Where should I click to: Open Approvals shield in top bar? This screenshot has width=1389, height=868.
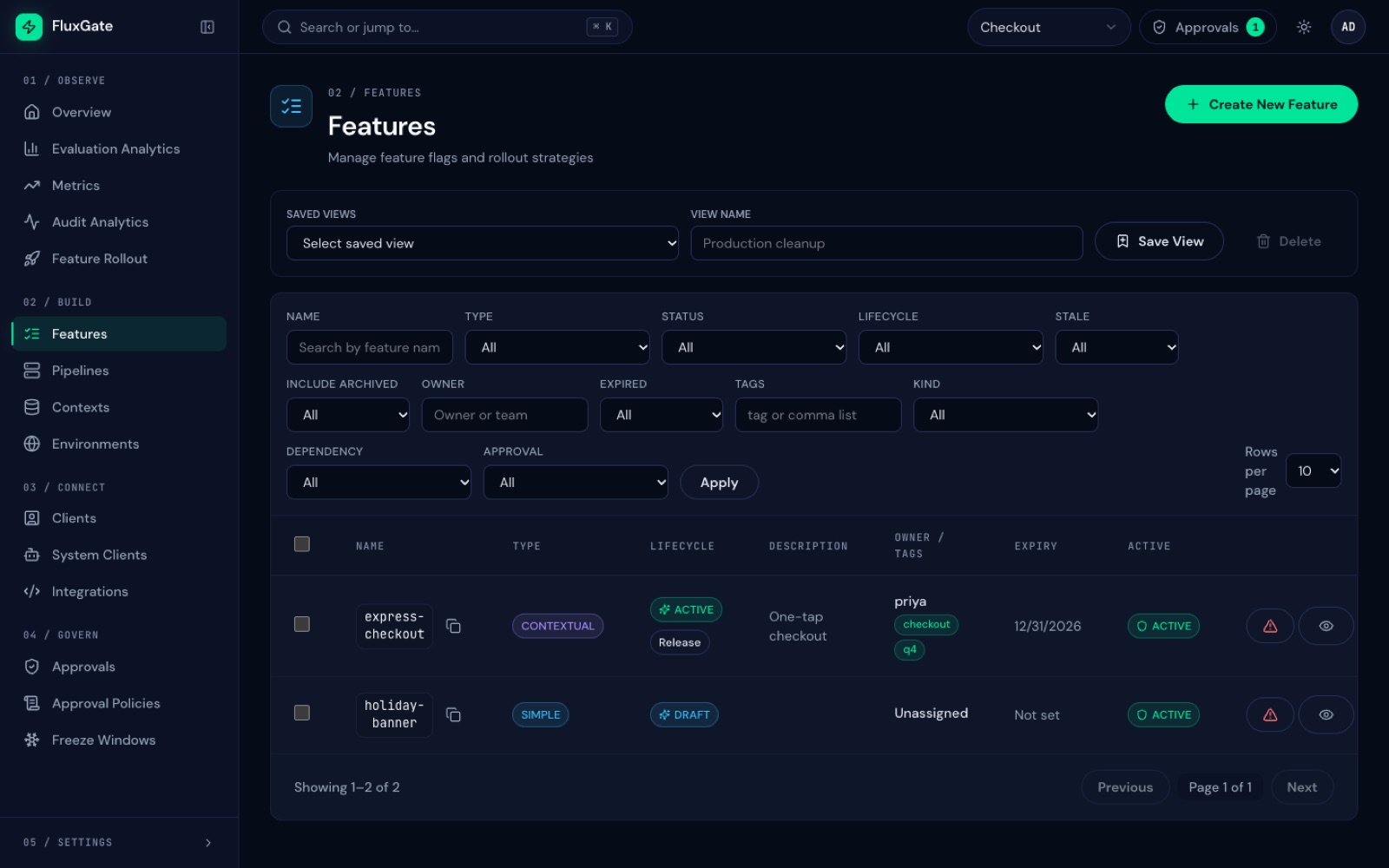[1208, 27]
